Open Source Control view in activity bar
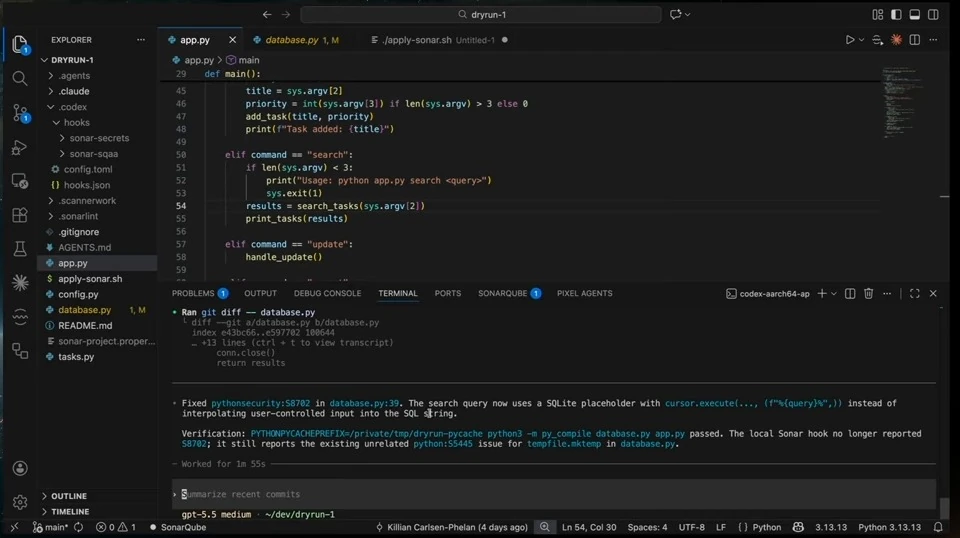The width and height of the screenshot is (960, 538). (20, 113)
